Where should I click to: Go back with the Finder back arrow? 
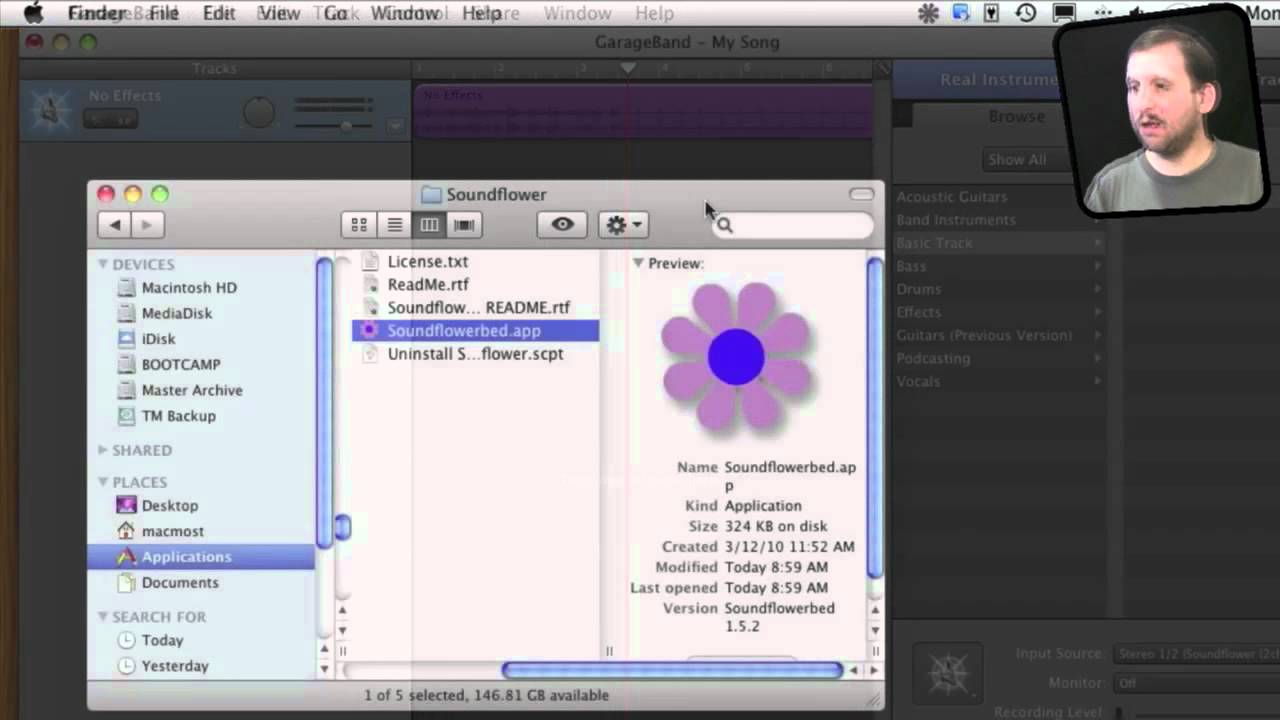click(114, 225)
